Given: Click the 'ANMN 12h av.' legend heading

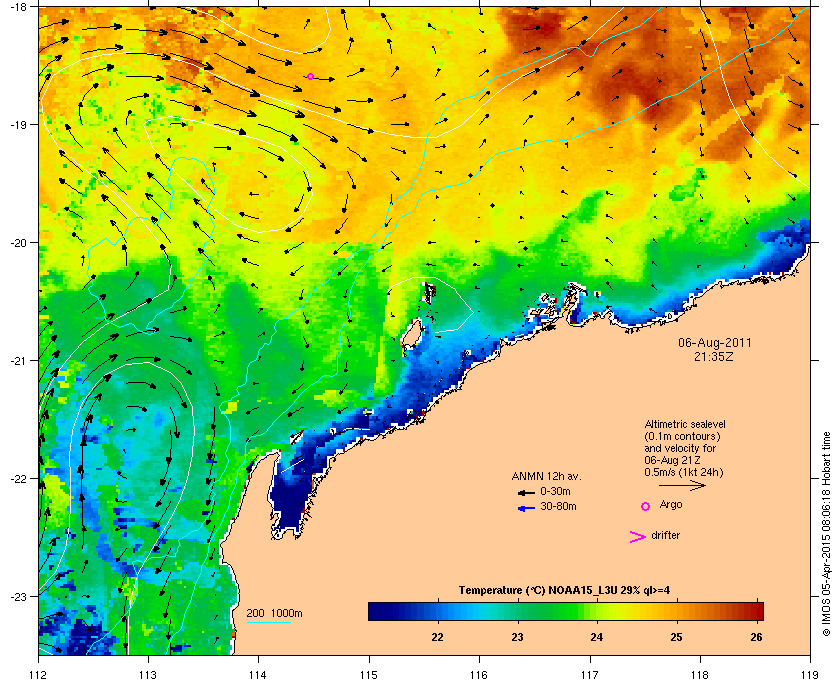Looking at the screenshot, I should tap(546, 476).
